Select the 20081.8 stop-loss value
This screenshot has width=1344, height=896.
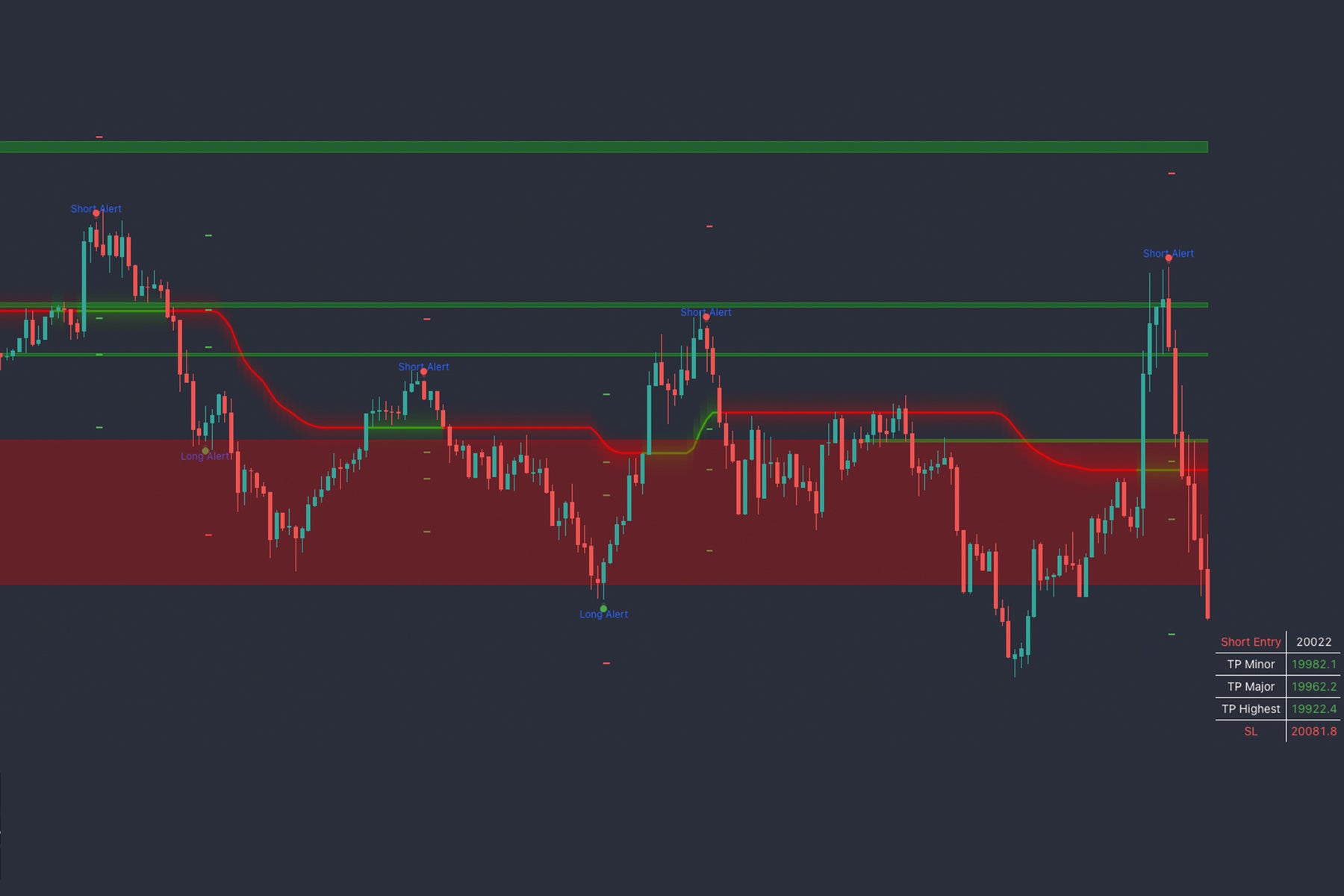(x=1313, y=732)
